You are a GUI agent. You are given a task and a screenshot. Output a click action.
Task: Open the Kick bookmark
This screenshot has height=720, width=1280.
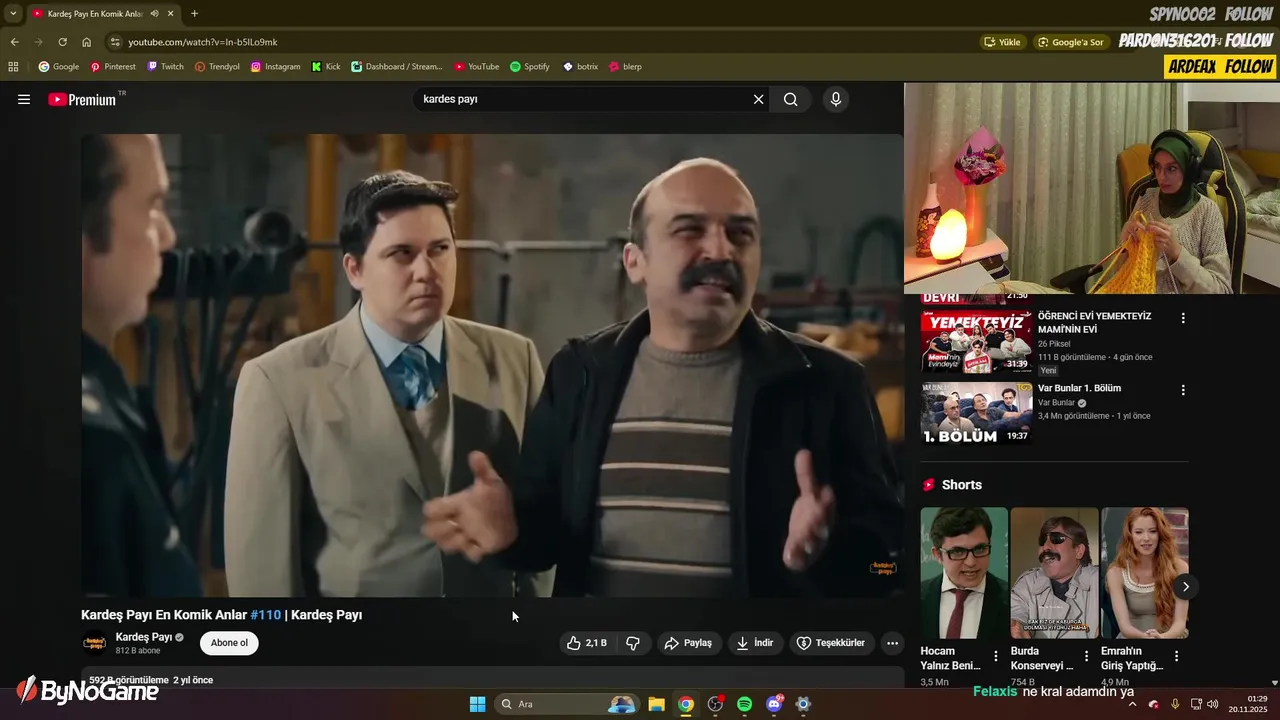click(x=326, y=67)
